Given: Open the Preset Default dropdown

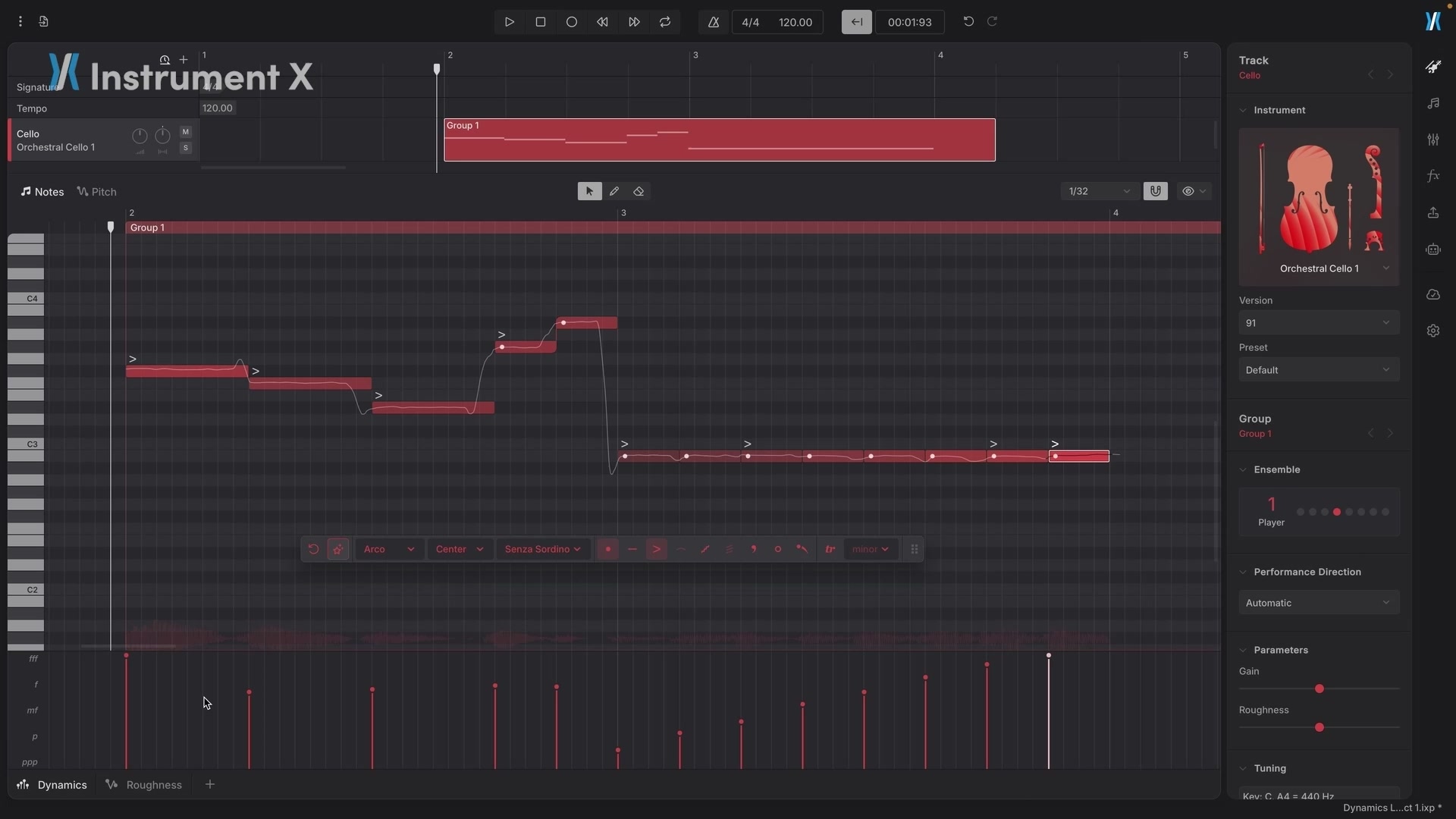Looking at the screenshot, I should tap(1319, 370).
